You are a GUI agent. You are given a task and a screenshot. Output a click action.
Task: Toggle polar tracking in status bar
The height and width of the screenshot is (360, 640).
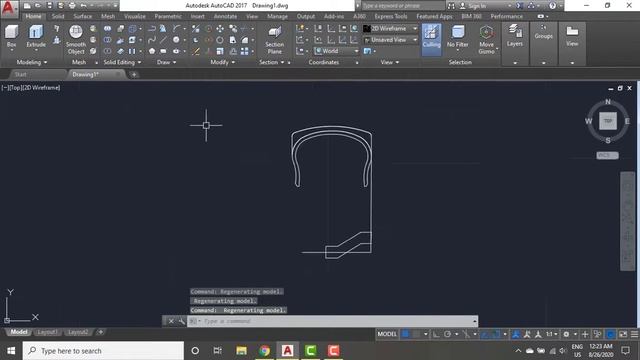pyautogui.click(x=447, y=334)
